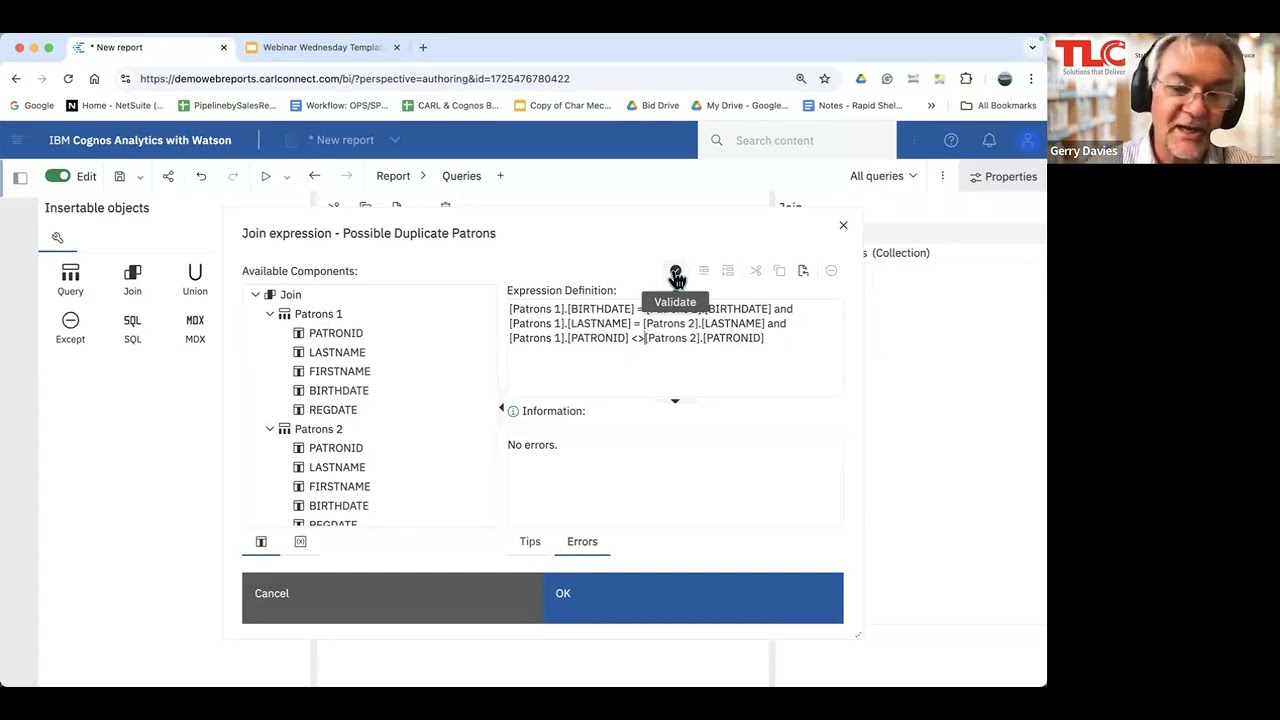Screen dimensions: 1280x720
Task: Switch to the data items view icon
Action: [261, 542]
